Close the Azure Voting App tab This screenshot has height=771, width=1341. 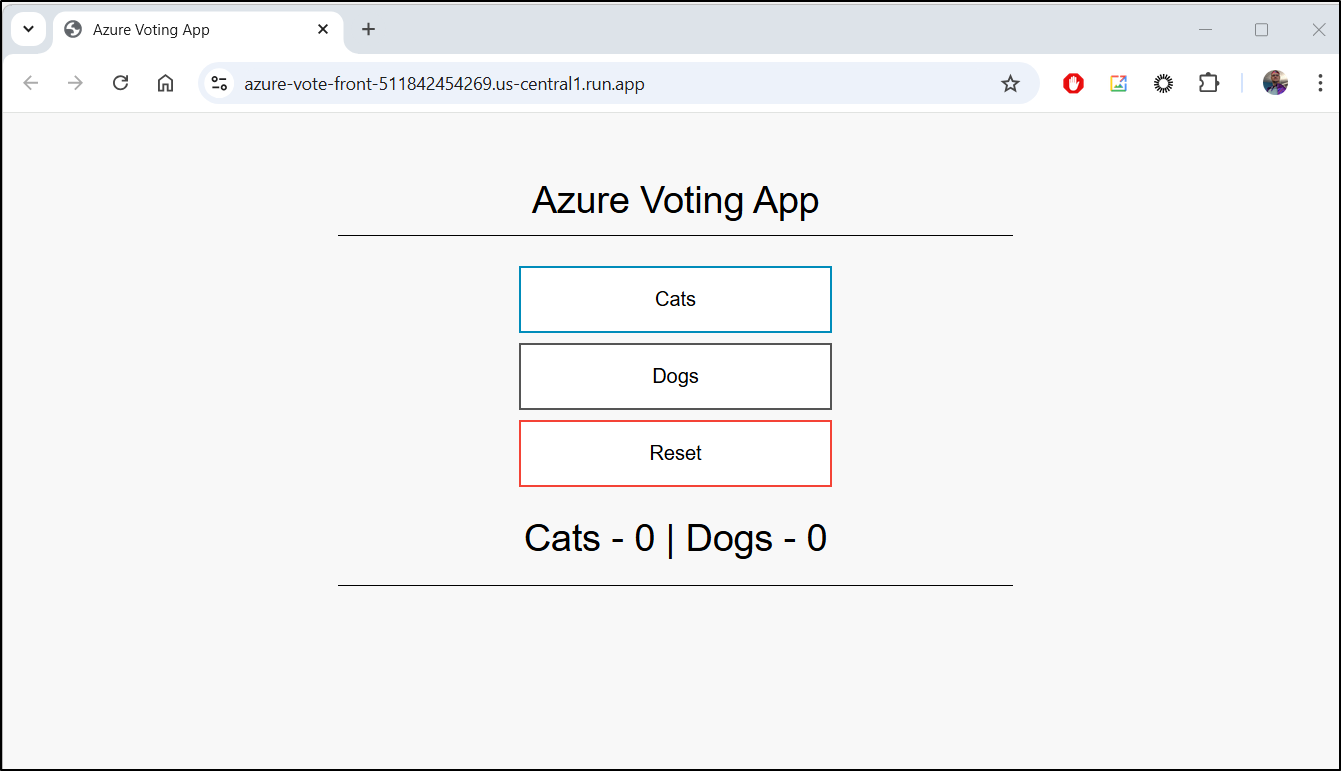point(323,30)
